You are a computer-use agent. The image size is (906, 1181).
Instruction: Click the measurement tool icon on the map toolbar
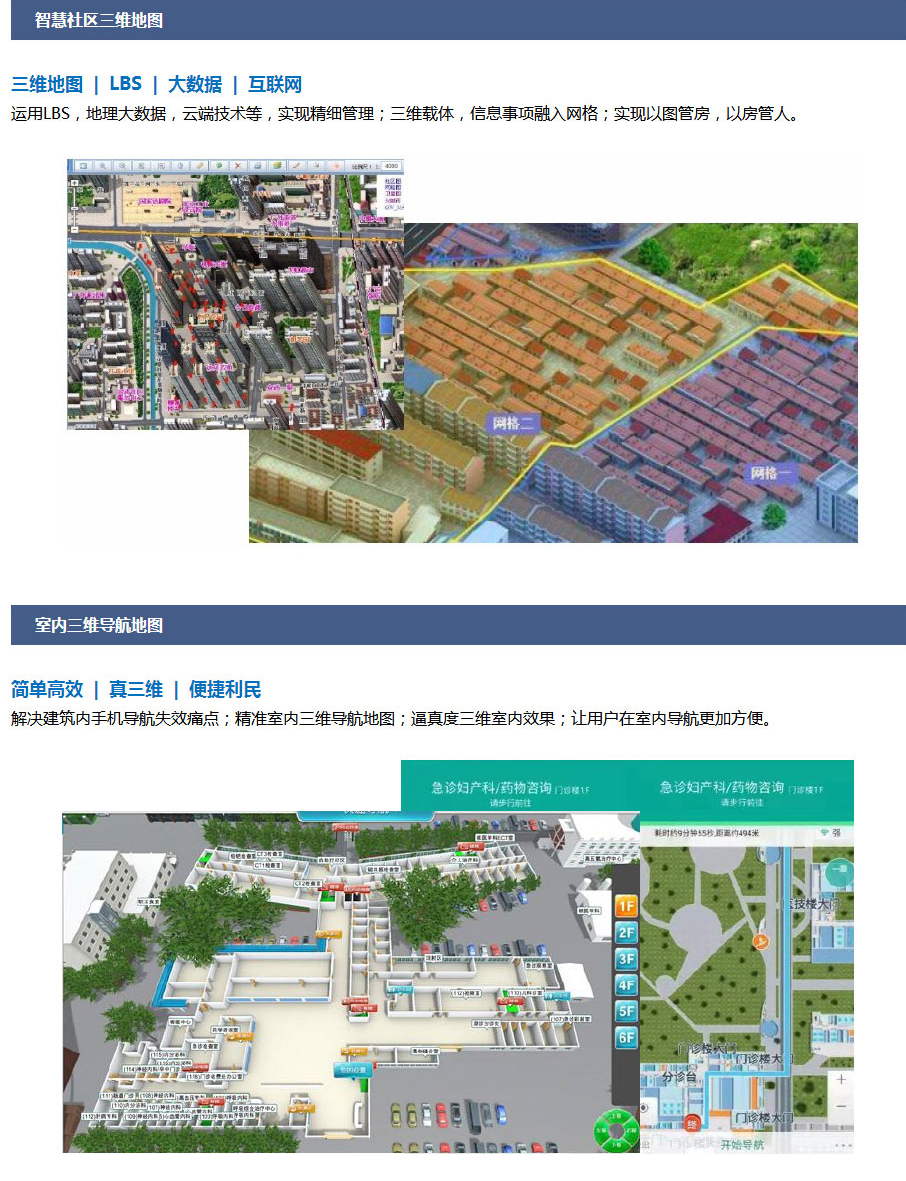(x=142, y=166)
